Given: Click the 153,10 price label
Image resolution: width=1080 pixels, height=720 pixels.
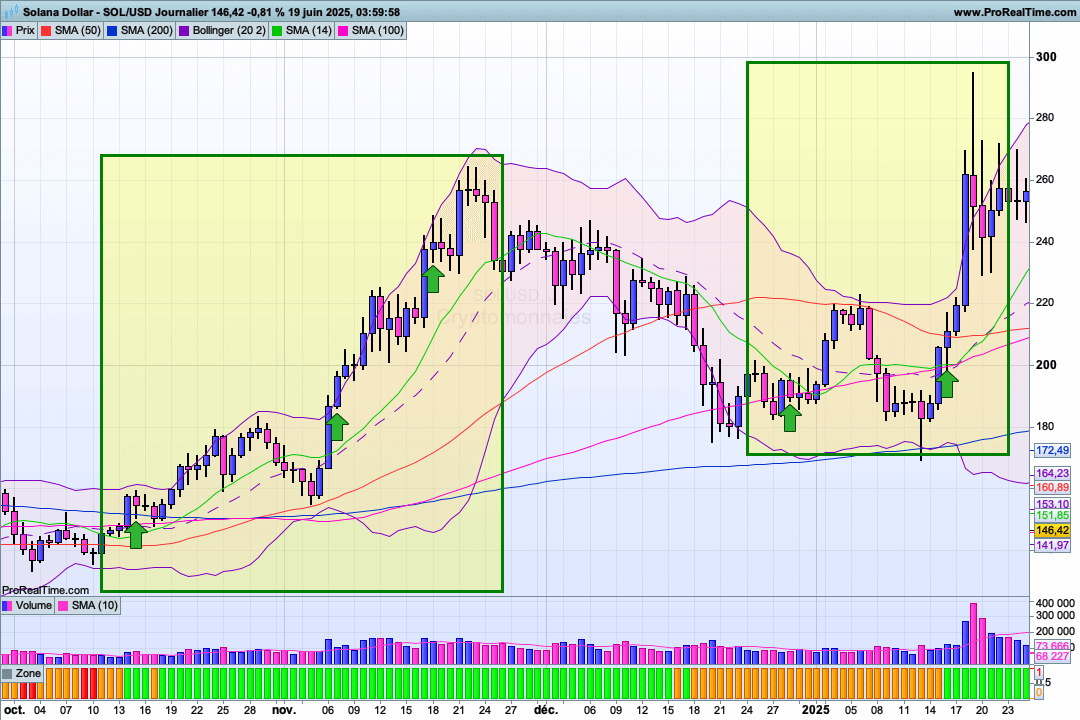Looking at the screenshot, I should (x=1053, y=504).
